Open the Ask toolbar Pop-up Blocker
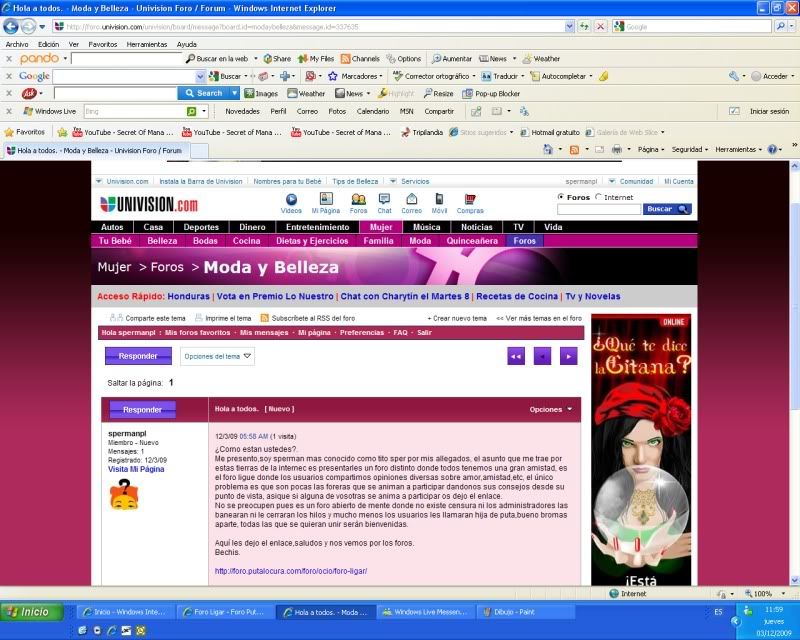The width and height of the screenshot is (800, 640). (492, 93)
